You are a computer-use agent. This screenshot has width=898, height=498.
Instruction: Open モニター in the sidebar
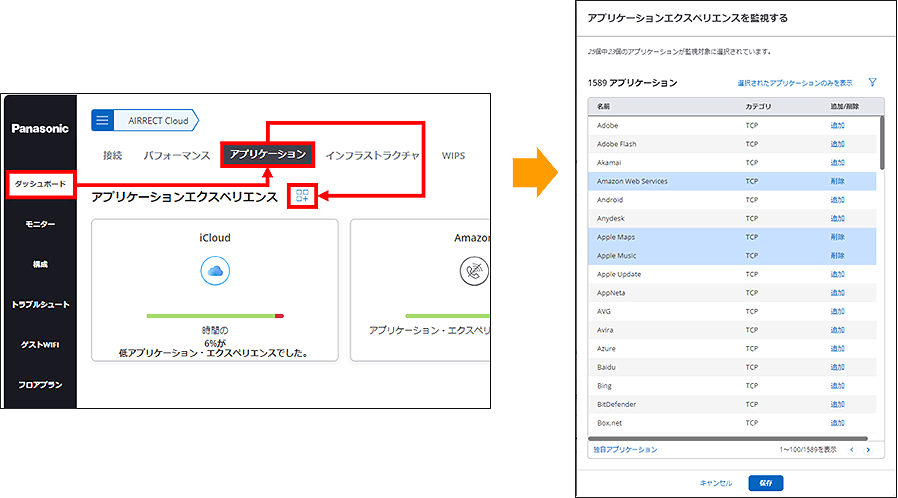coord(40,224)
